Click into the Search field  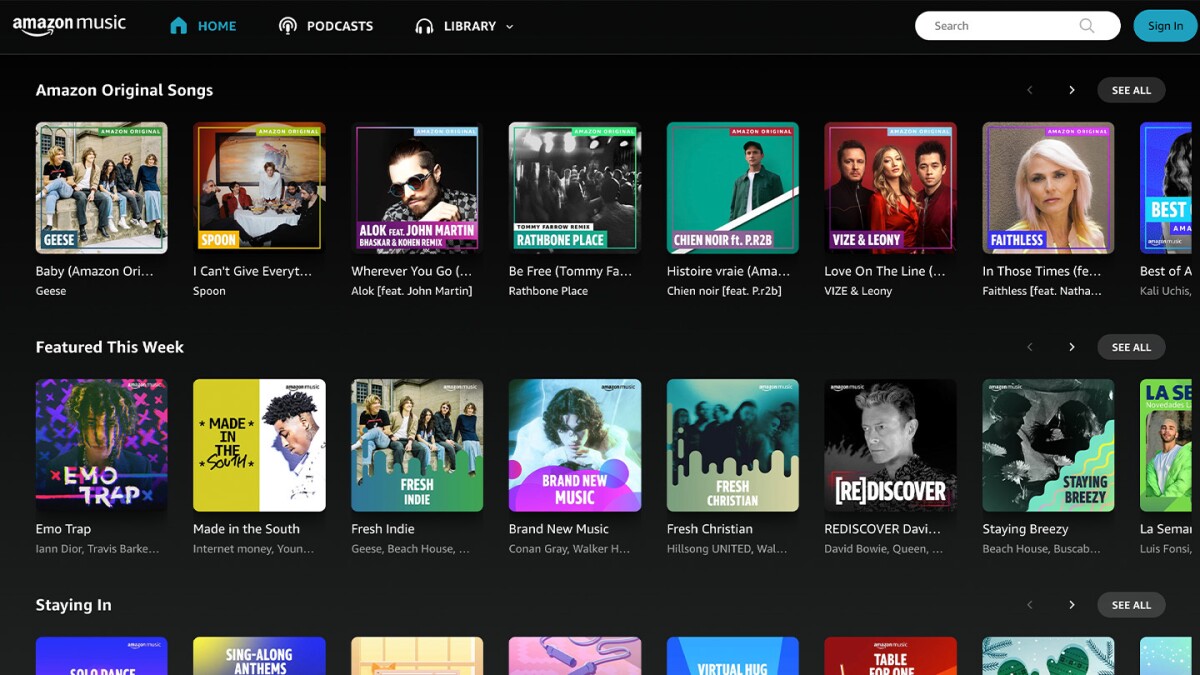point(1000,26)
